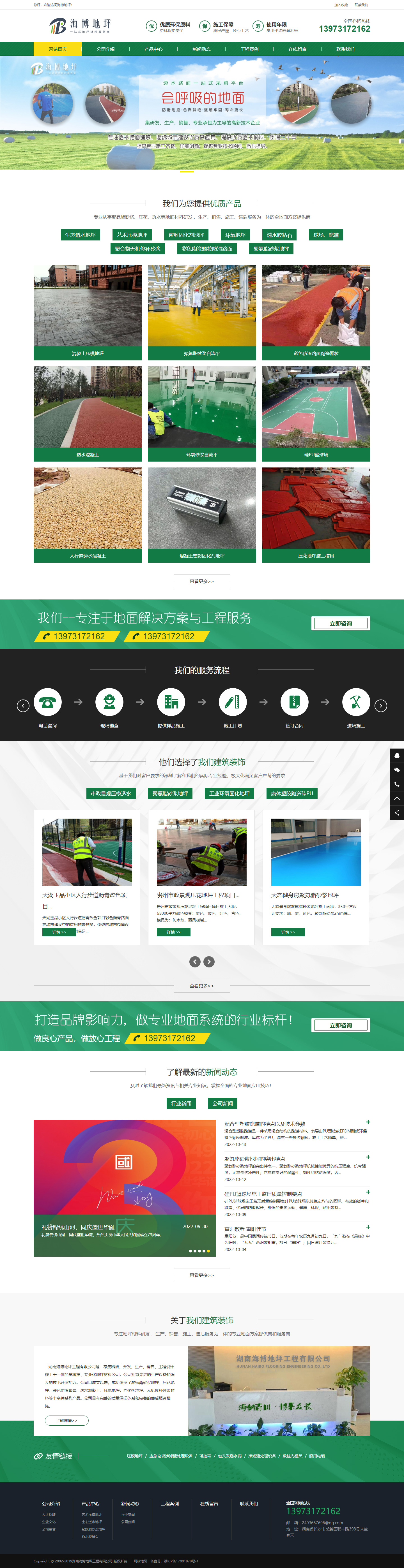
Task: Click the next arrow under the project cards
Action: tap(209, 962)
